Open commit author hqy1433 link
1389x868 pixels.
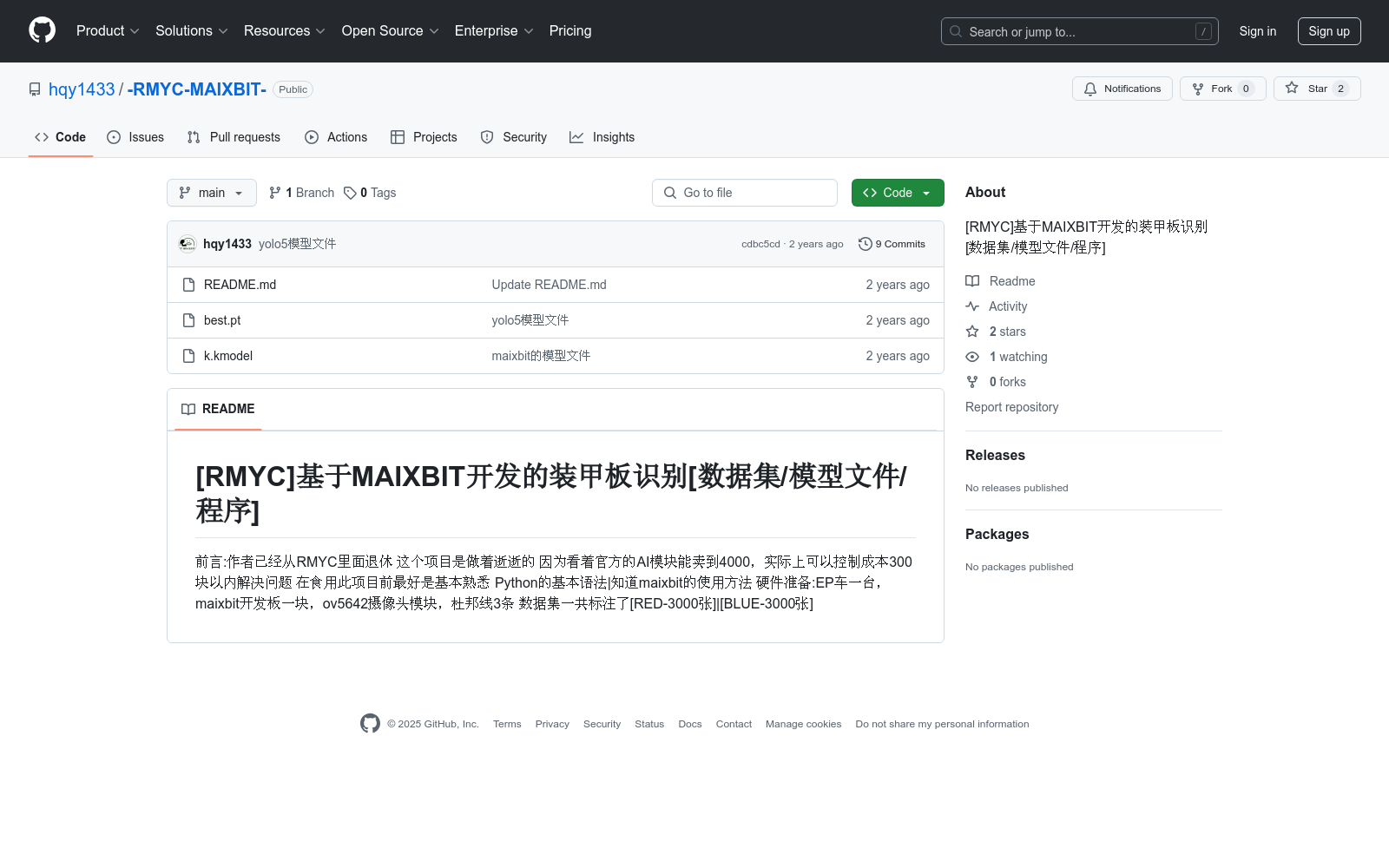tap(227, 244)
